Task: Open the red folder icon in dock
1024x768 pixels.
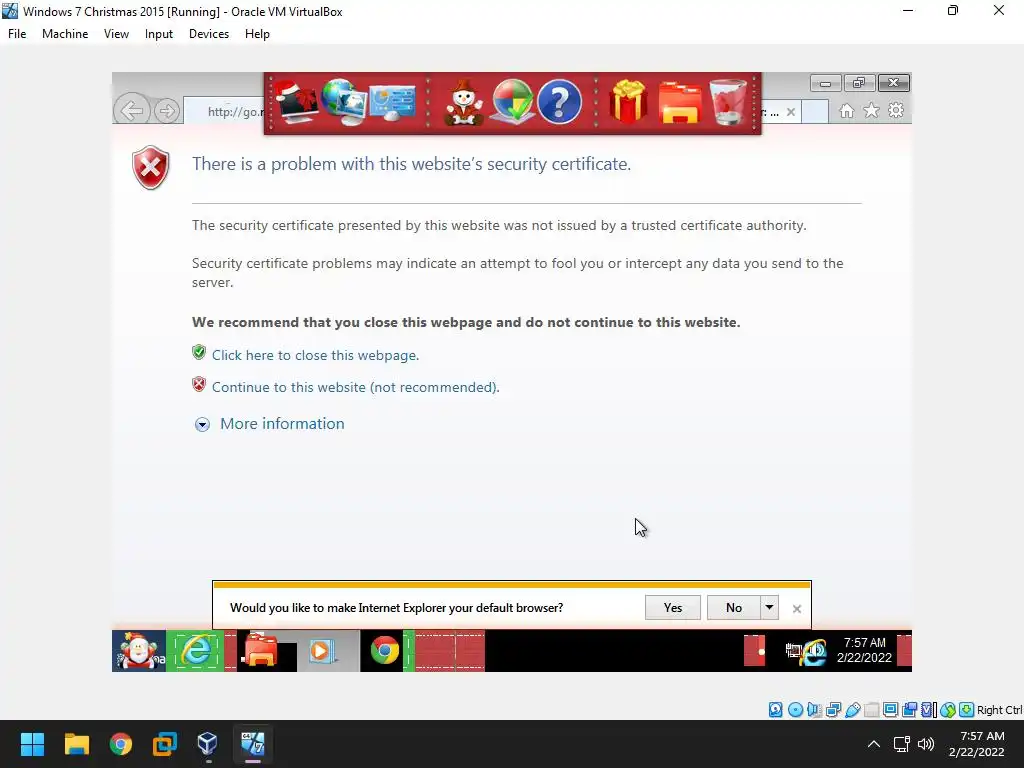Action: click(680, 103)
